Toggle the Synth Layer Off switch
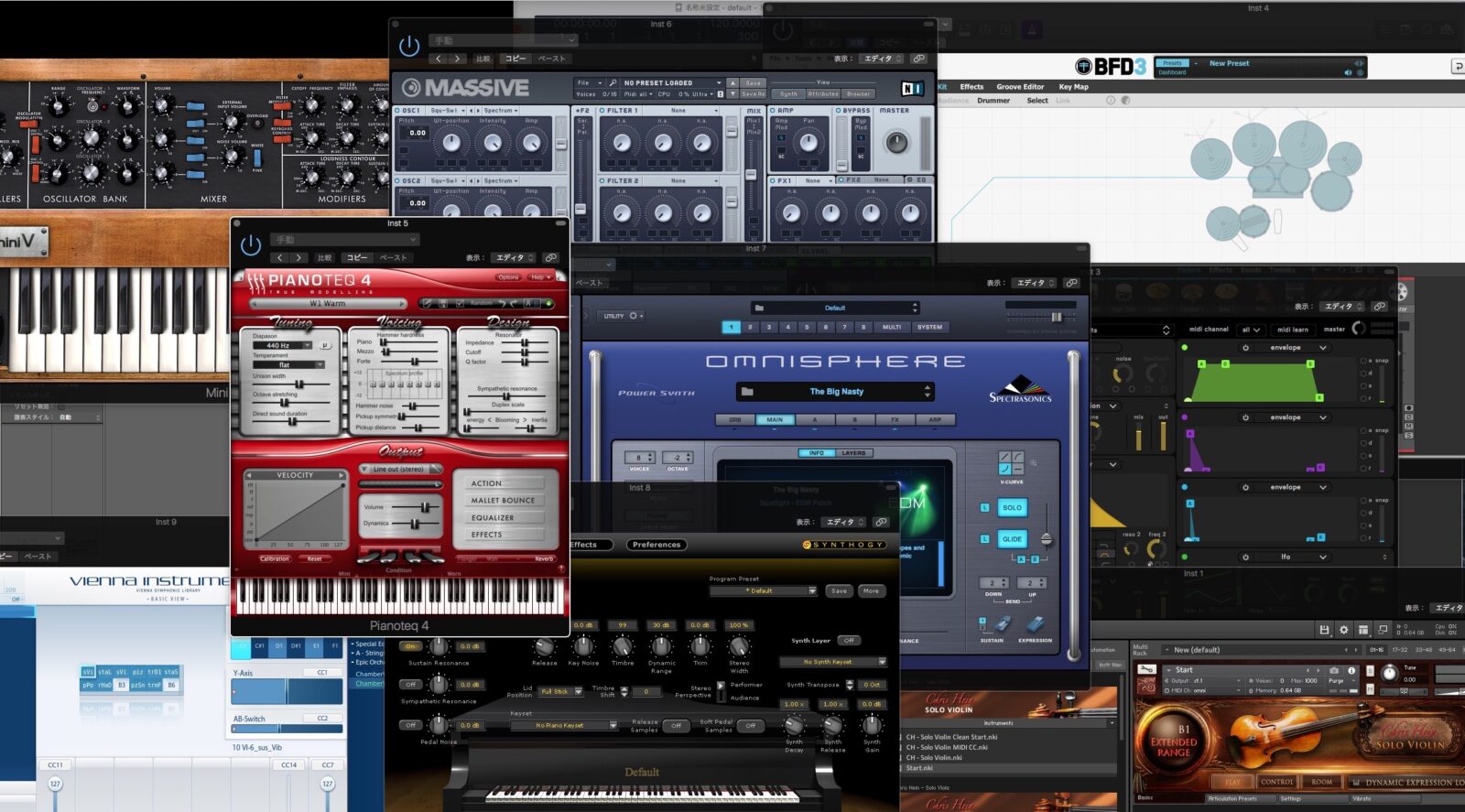 point(849,641)
